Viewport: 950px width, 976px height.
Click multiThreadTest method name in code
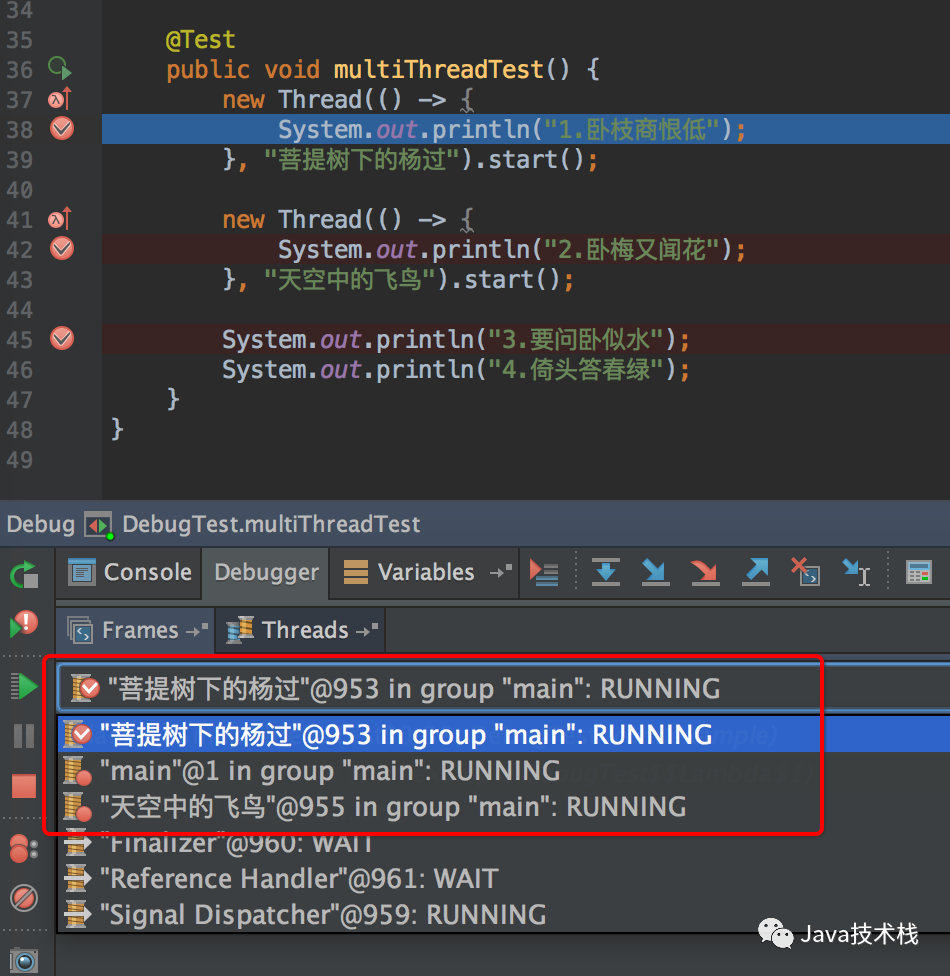click(439, 69)
